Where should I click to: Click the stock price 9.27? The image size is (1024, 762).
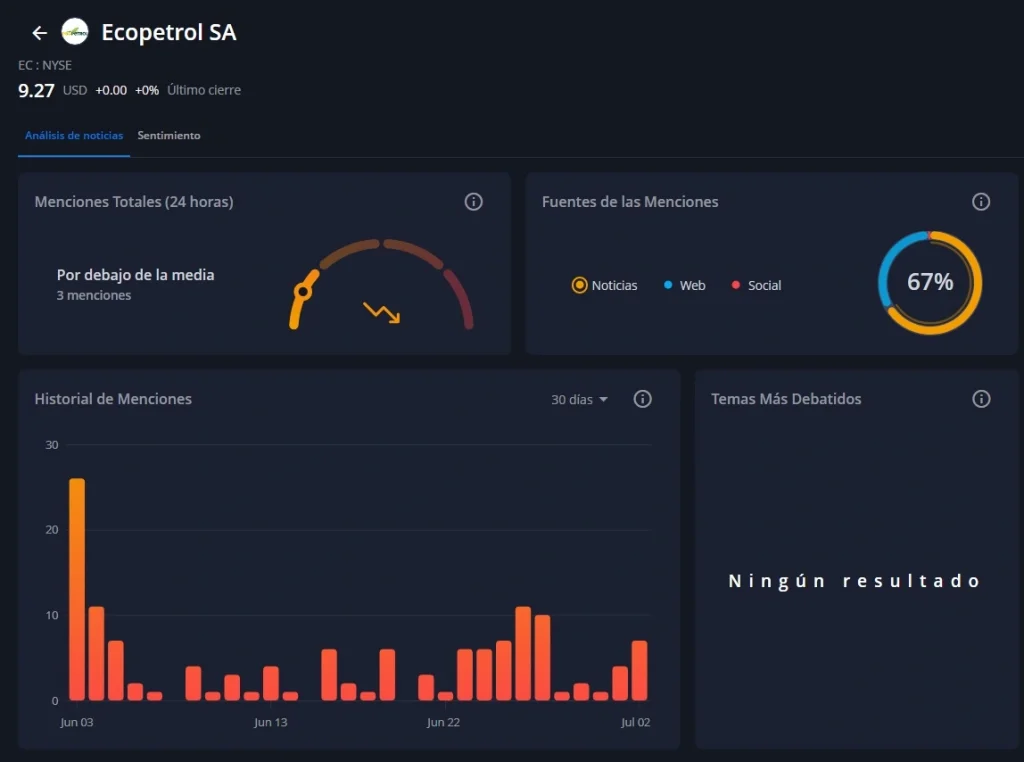[36, 90]
